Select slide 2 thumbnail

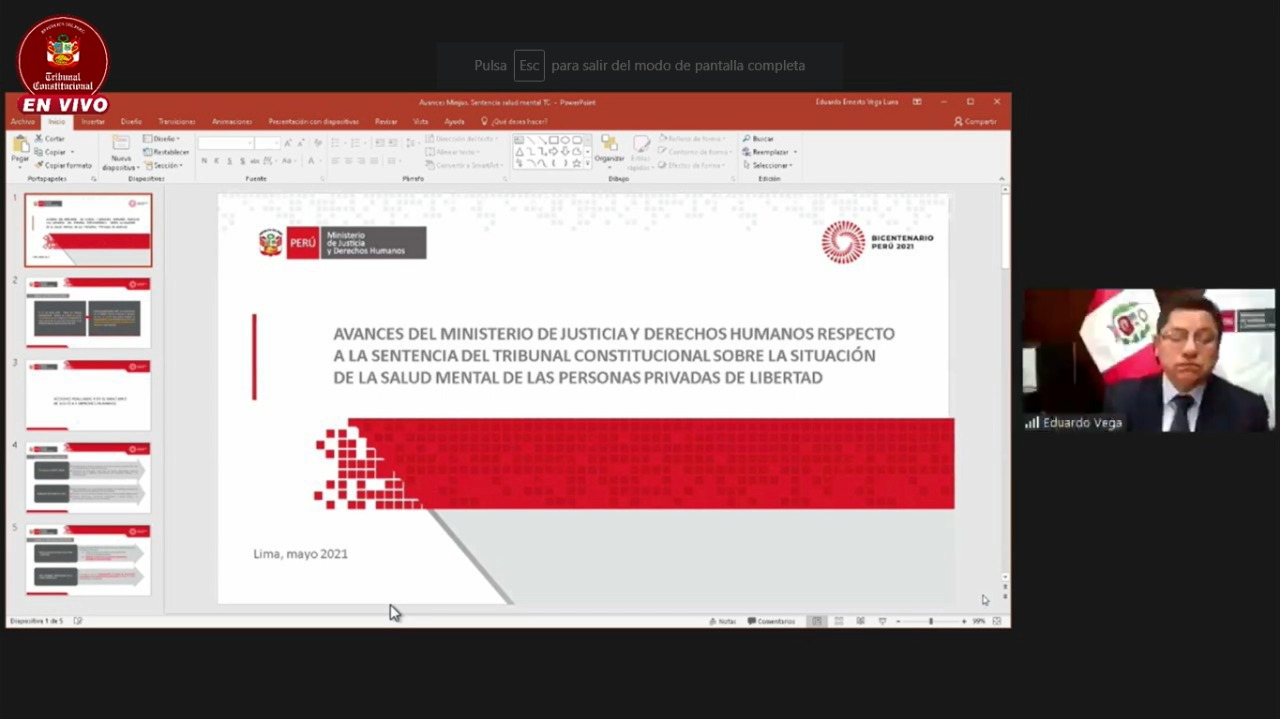click(88, 312)
